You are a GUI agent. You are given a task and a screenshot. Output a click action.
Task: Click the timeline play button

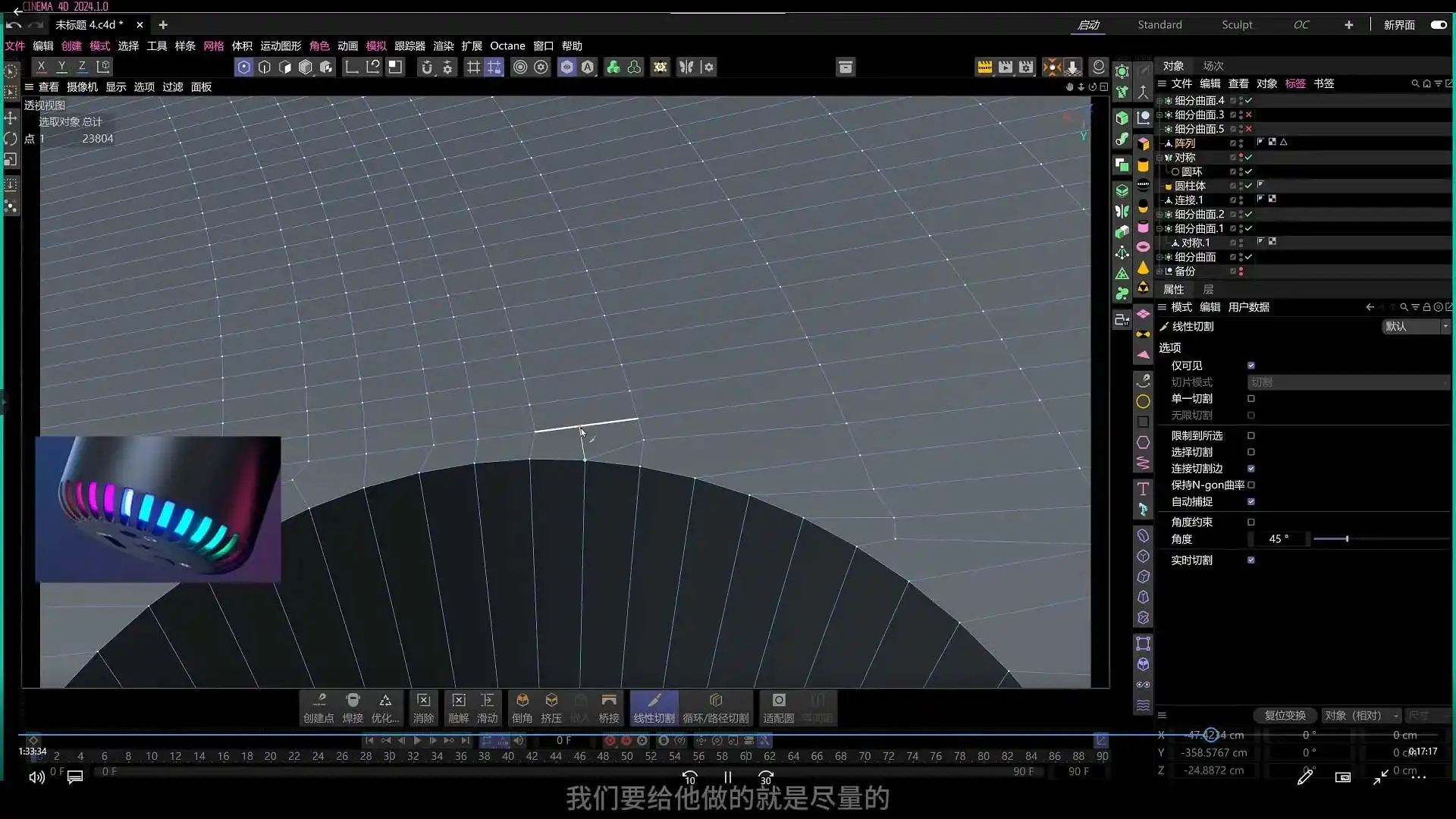[x=417, y=741]
